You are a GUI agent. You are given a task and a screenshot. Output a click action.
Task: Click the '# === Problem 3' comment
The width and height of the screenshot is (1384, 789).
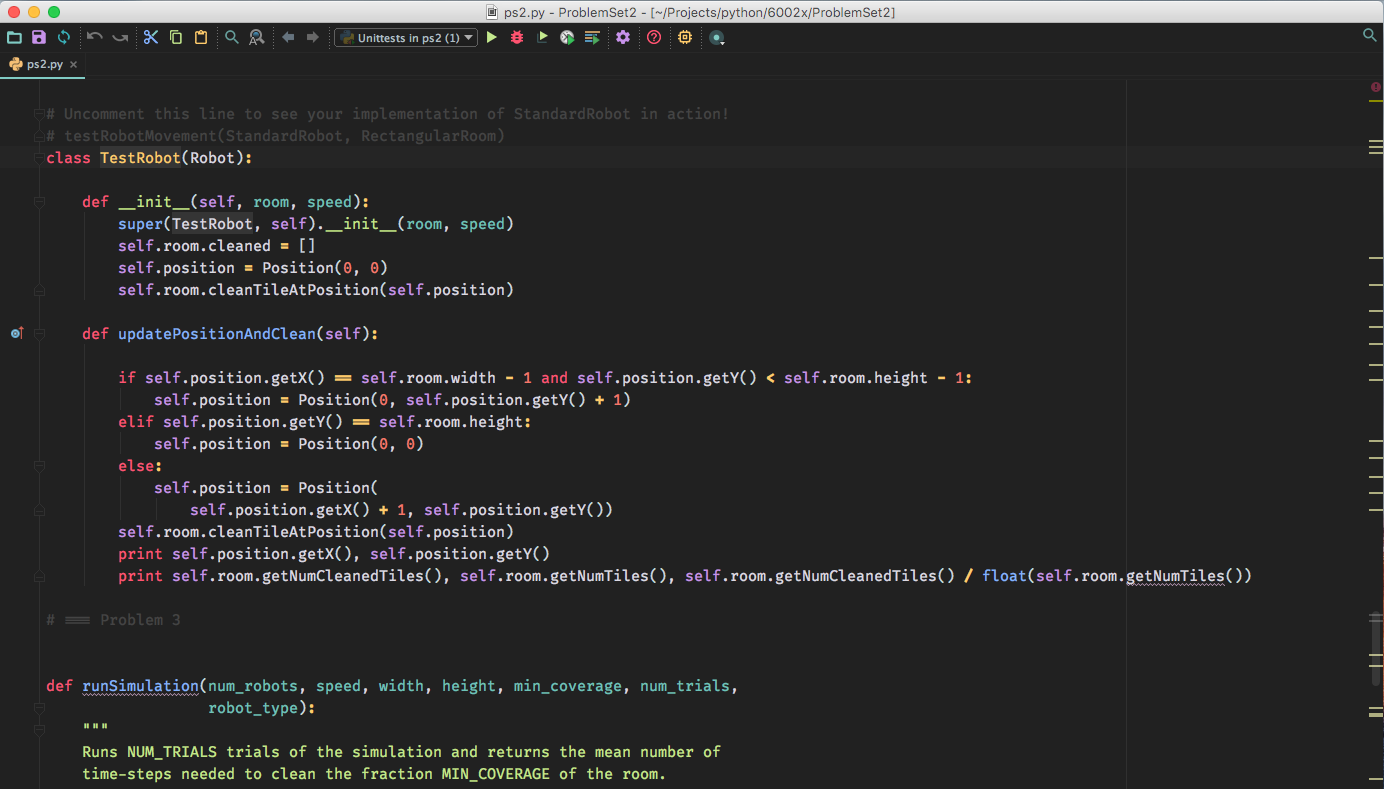pos(113,620)
